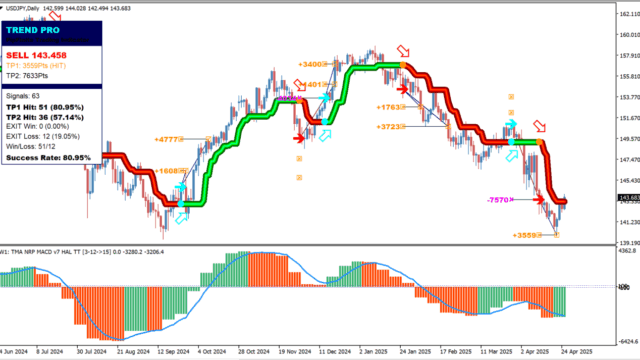Click the -6424.6 value on MACD scale

pyautogui.click(x=628, y=341)
